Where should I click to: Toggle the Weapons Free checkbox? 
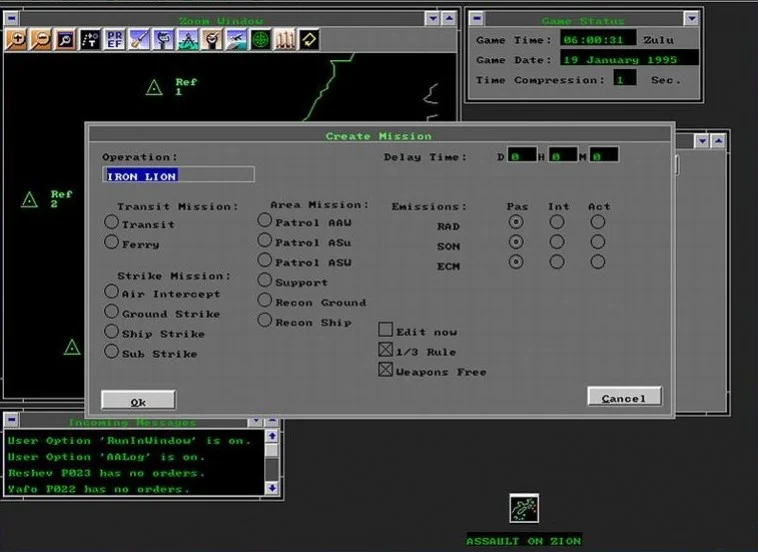(x=385, y=370)
